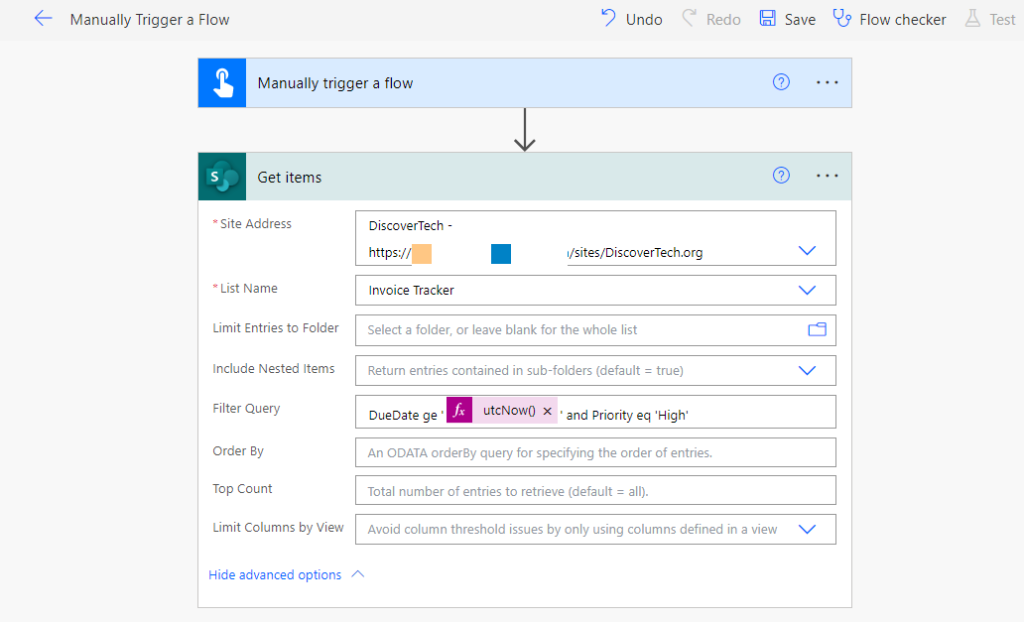
Task: Open the Flow checker
Action: click(889, 19)
